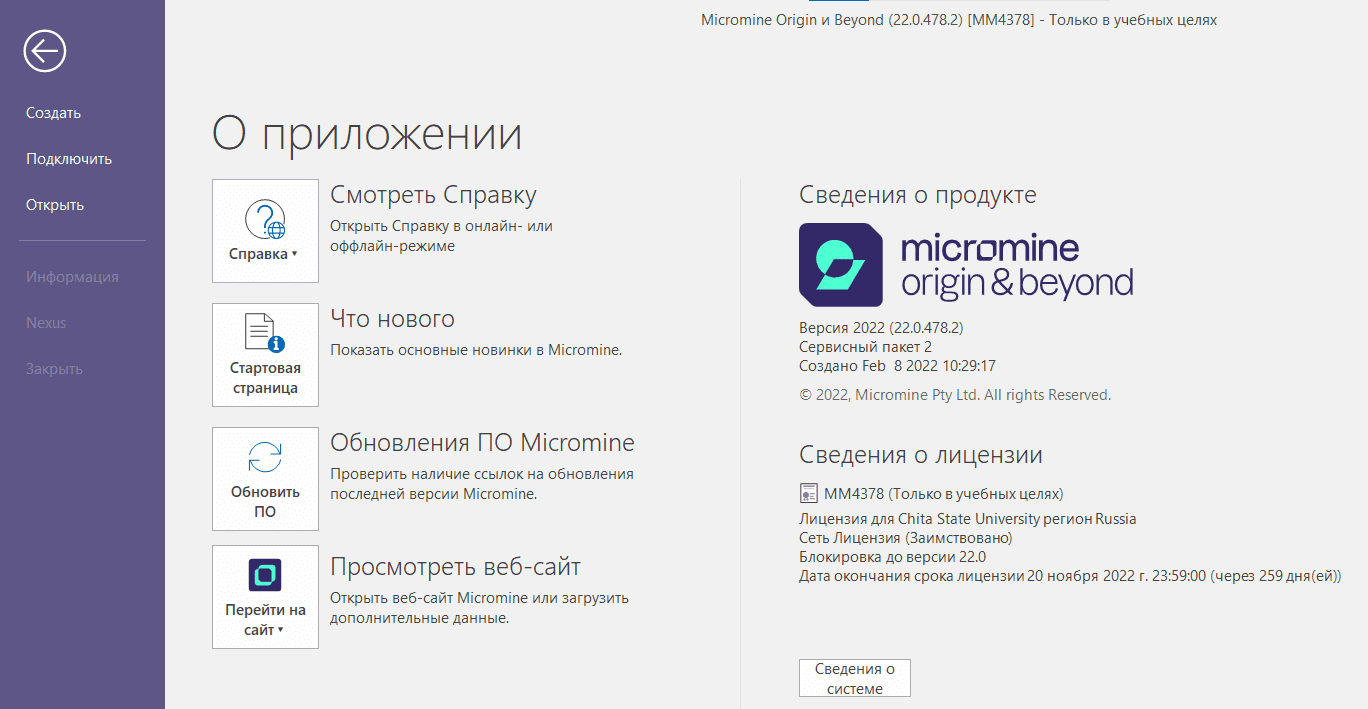
Task: Click the Проверить наличие ссылок description
Action: click(482, 484)
